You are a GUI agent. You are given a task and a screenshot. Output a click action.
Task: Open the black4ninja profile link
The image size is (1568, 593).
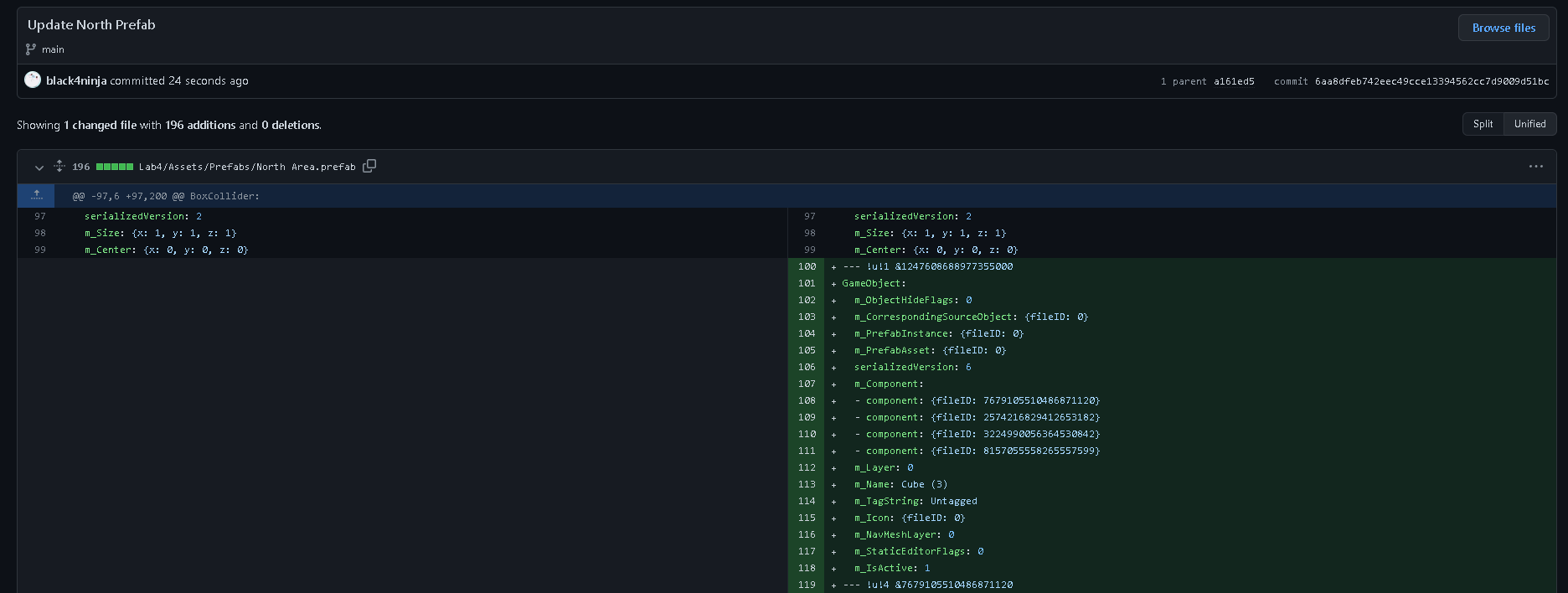tap(76, 80)
